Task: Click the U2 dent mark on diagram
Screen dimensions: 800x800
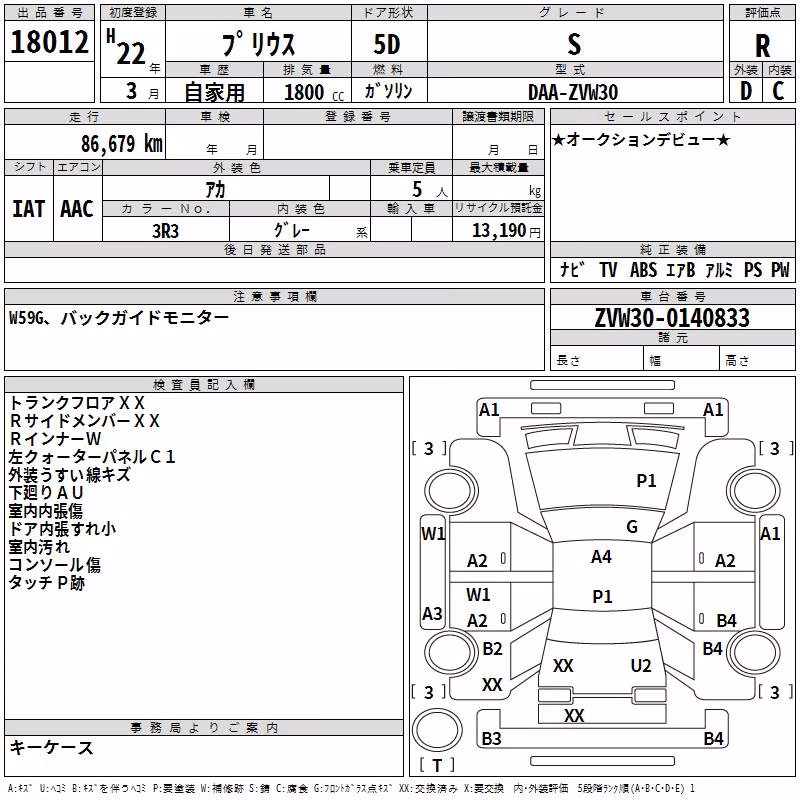Action: [641, 665]
